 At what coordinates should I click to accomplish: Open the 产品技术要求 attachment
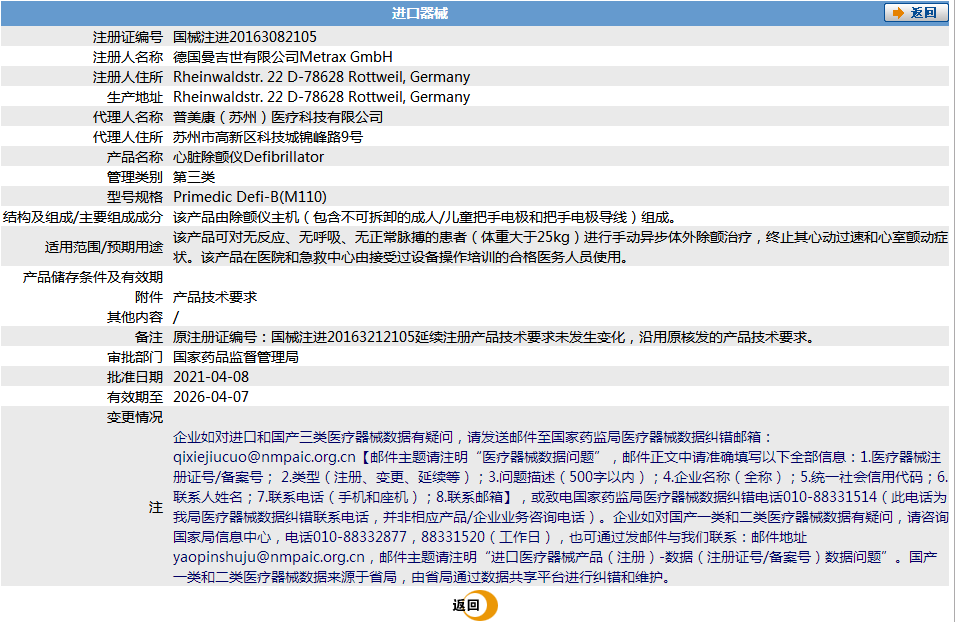coord(215,297)
